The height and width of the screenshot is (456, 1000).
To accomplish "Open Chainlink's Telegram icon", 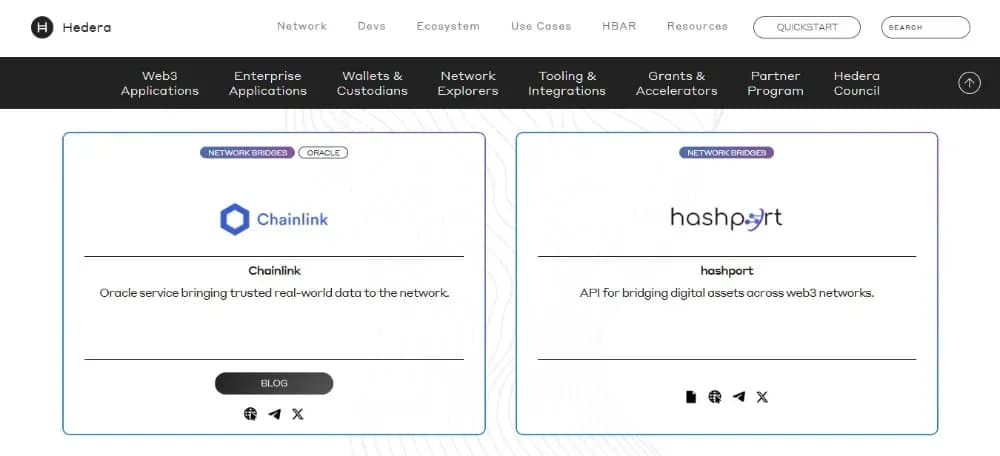I will click(x=274, y=414).
